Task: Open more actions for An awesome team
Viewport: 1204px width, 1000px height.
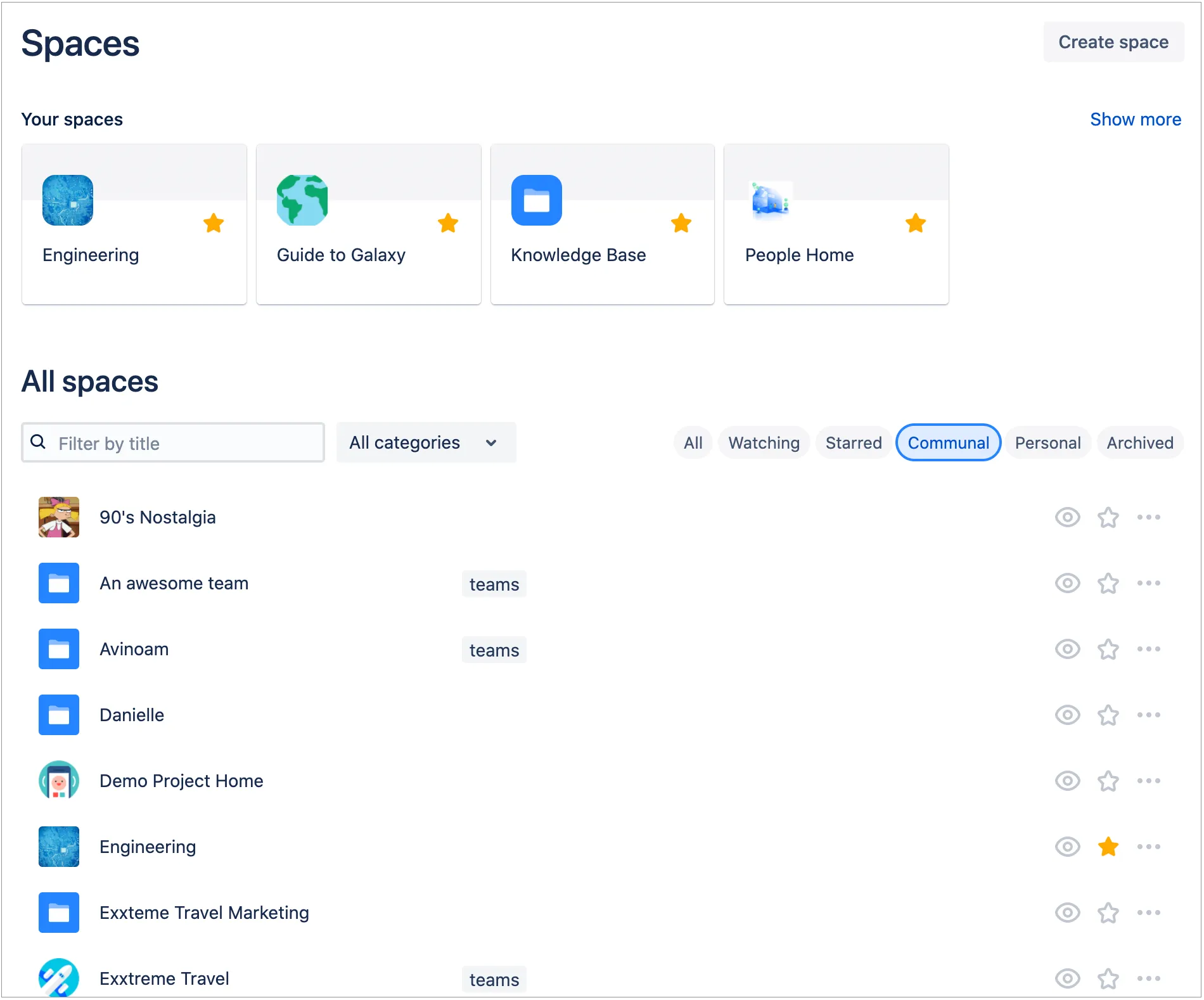Action: [1149, 583]
